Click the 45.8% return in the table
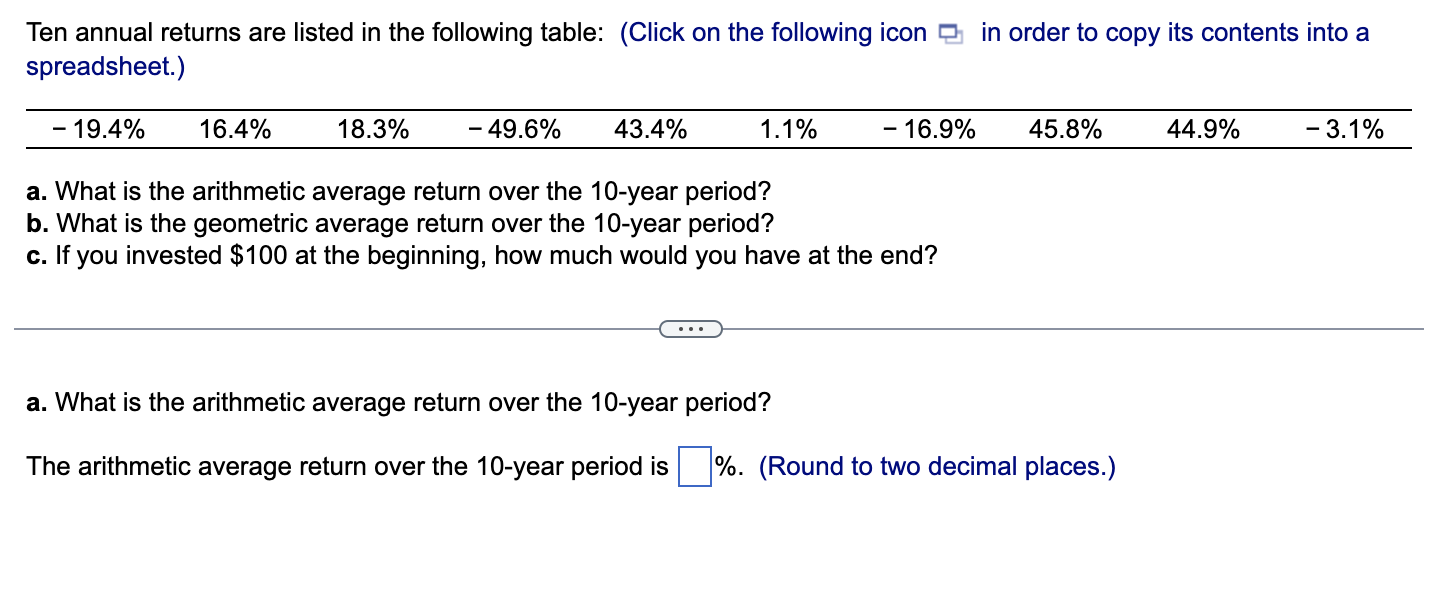 (x=1065, y=128)
